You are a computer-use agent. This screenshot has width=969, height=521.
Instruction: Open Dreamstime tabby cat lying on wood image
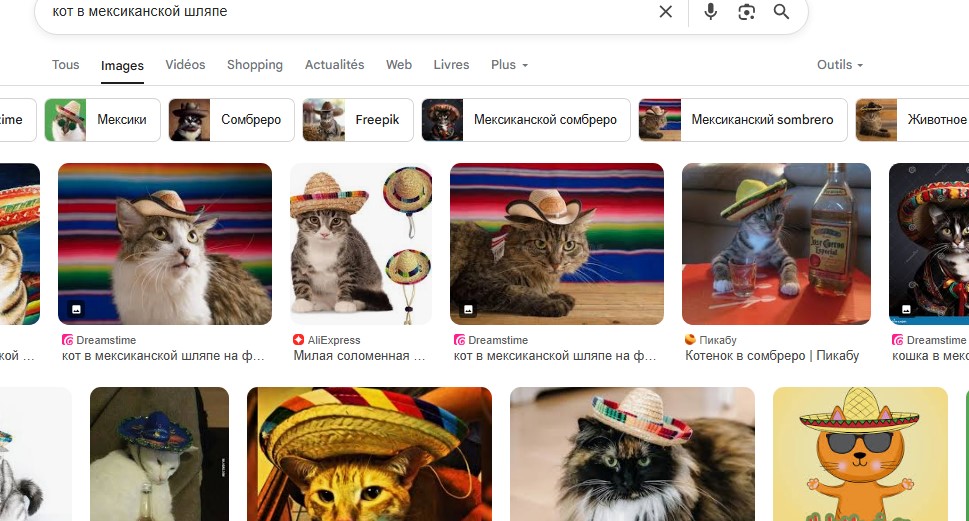coord(557,244)
